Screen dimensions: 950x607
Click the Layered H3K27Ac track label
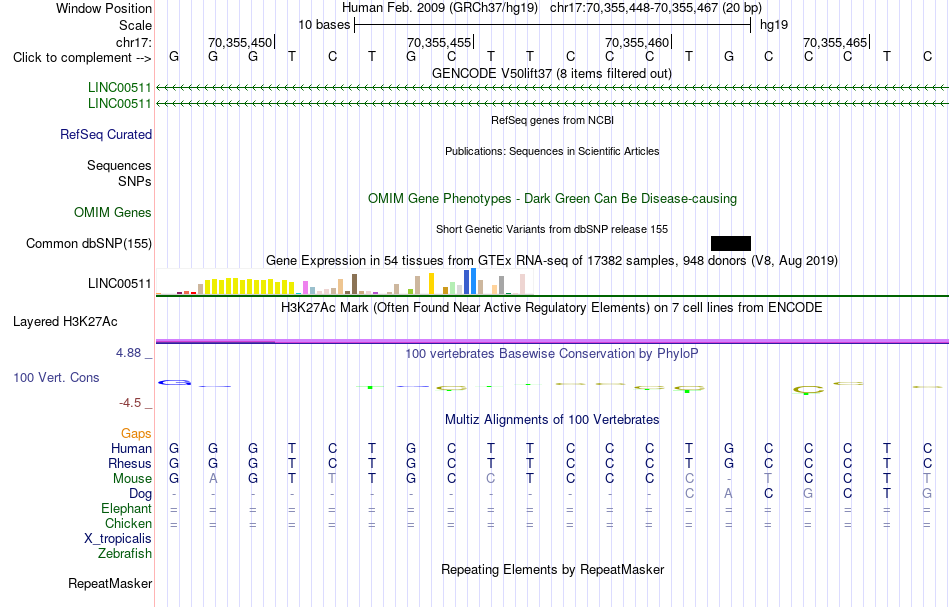coord(65,322)
